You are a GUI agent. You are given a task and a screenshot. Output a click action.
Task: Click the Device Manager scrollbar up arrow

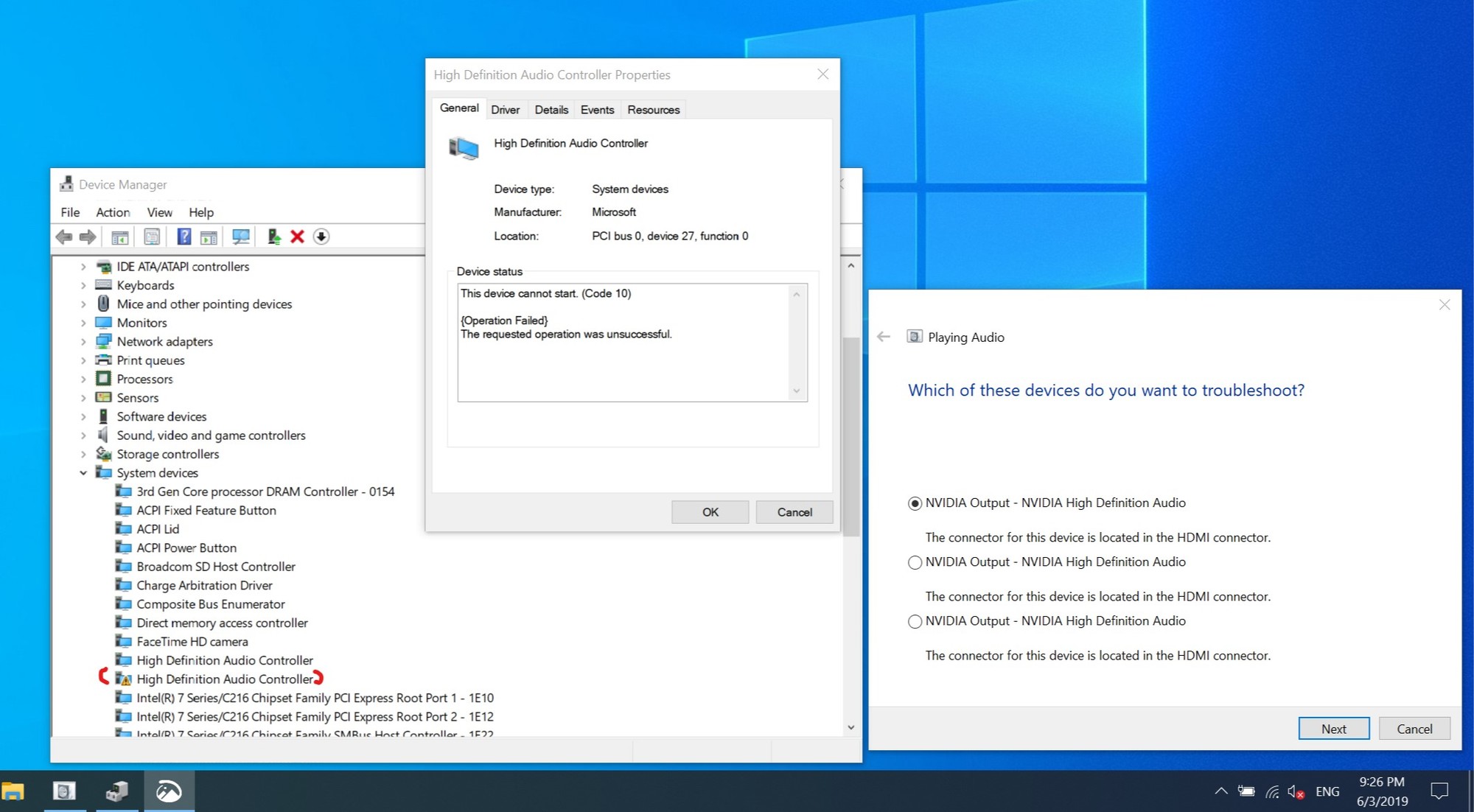click(851, 265)
